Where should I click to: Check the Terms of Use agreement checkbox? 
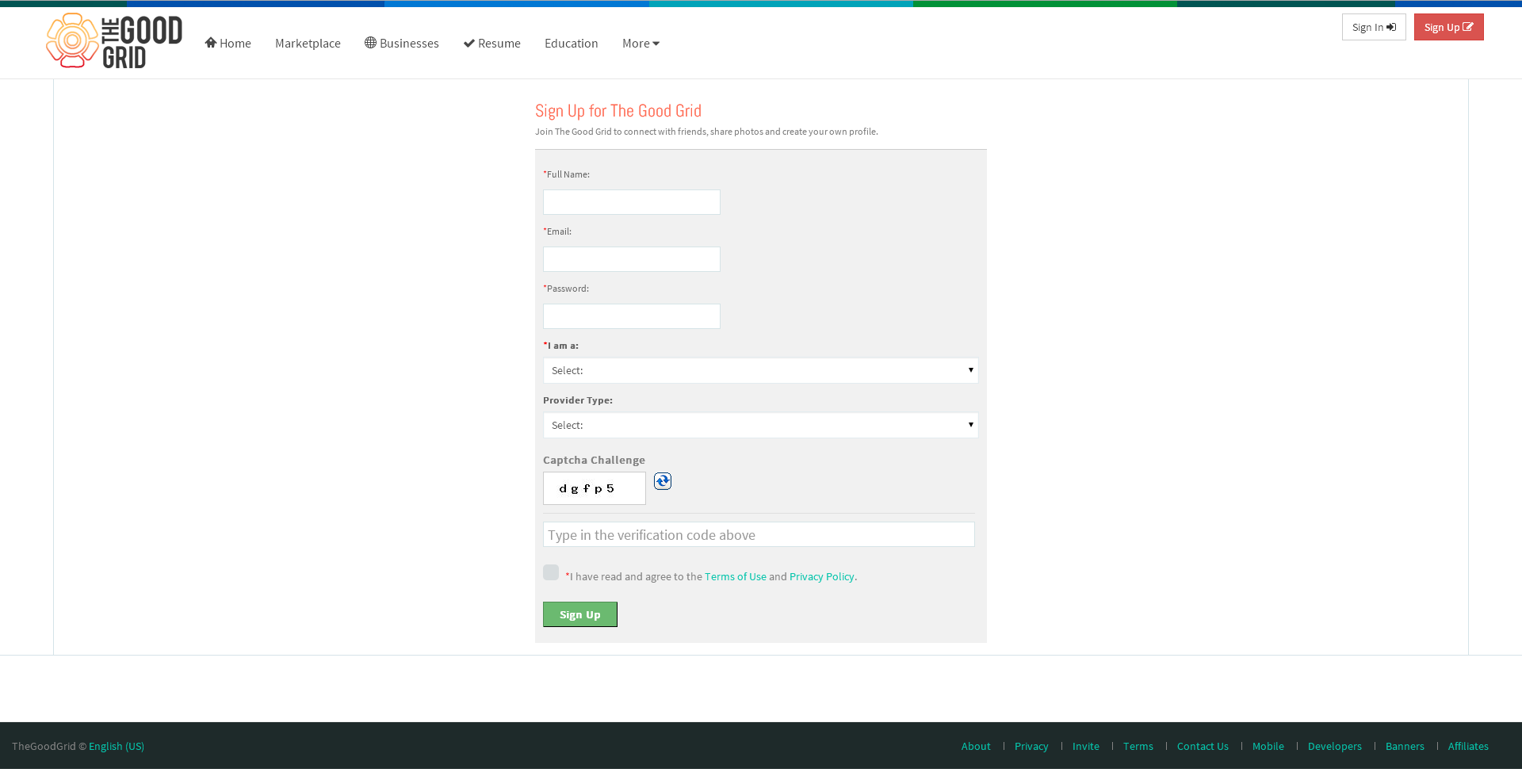(551, 572)
